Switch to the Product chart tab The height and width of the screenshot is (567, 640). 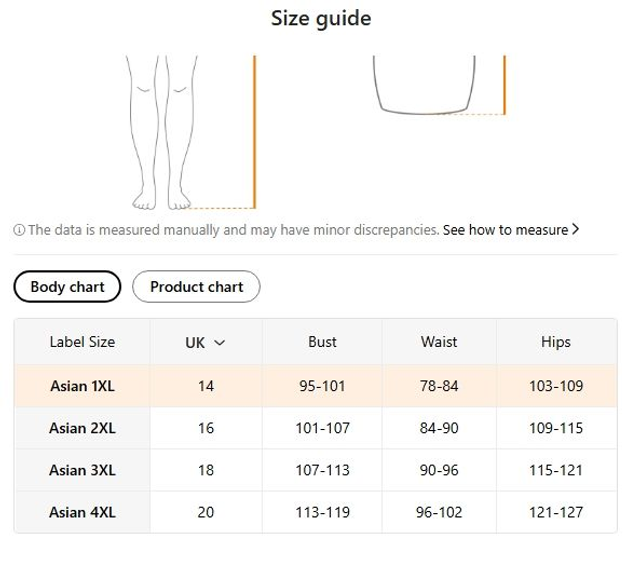pyautogui.click(x=196, y=287)
